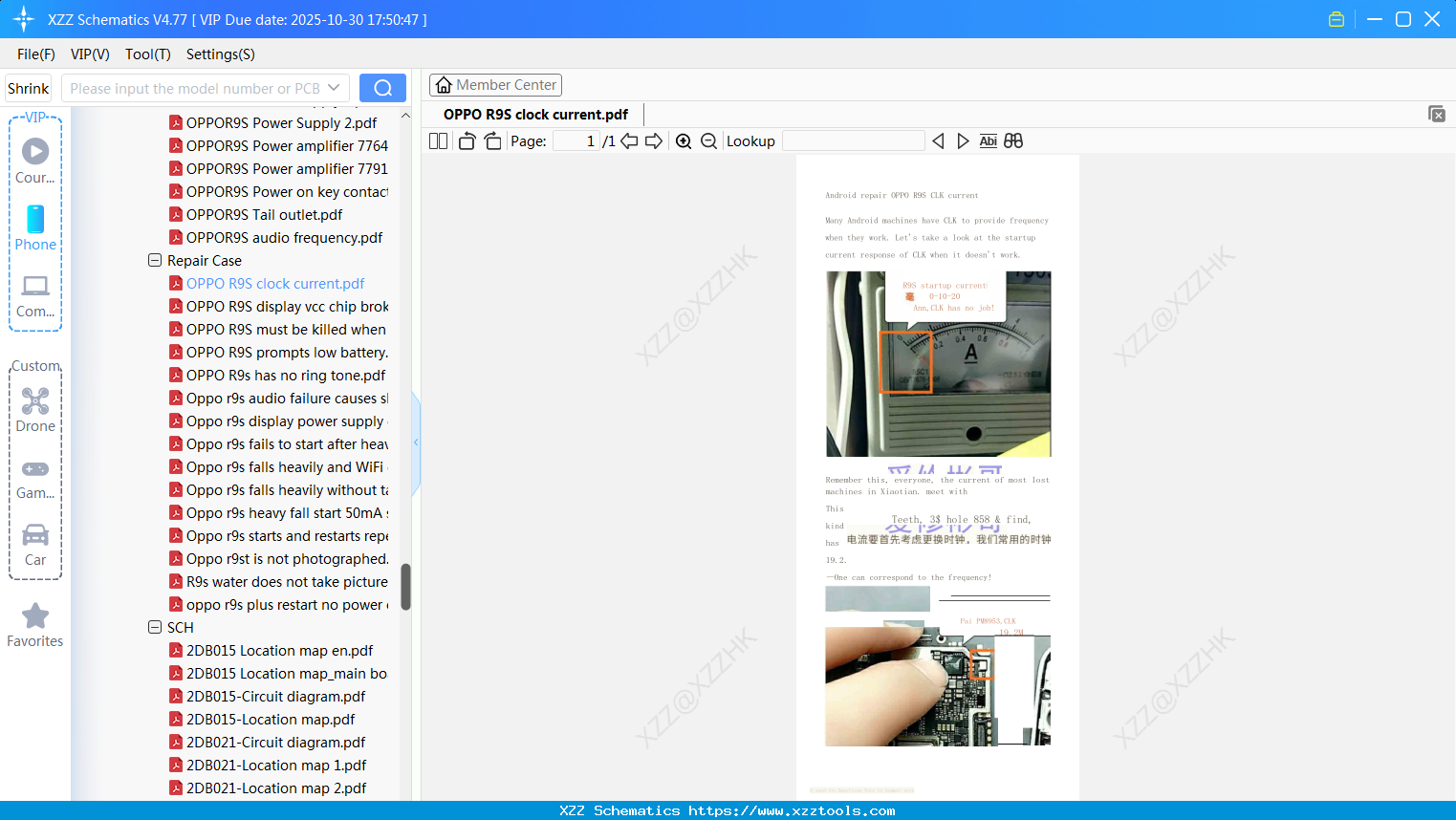Image resolution: width=1456 pixels, height=820 pixels.
Task: Go to the previous page arrow
Action: pyautogui.click(x=629, y=141)
